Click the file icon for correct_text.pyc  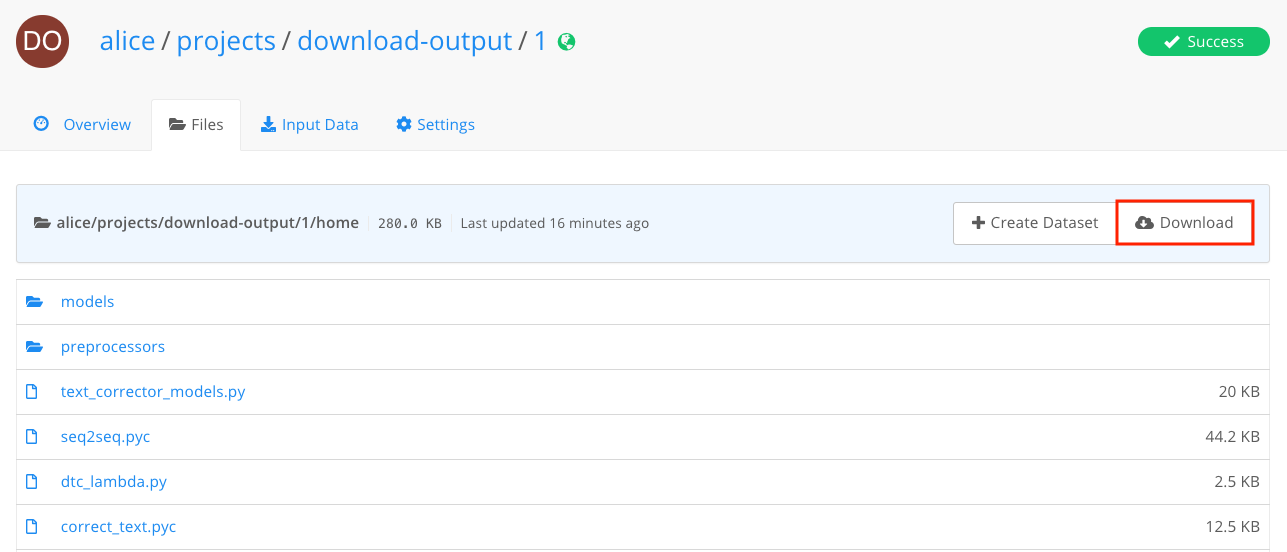coord(32,527)
